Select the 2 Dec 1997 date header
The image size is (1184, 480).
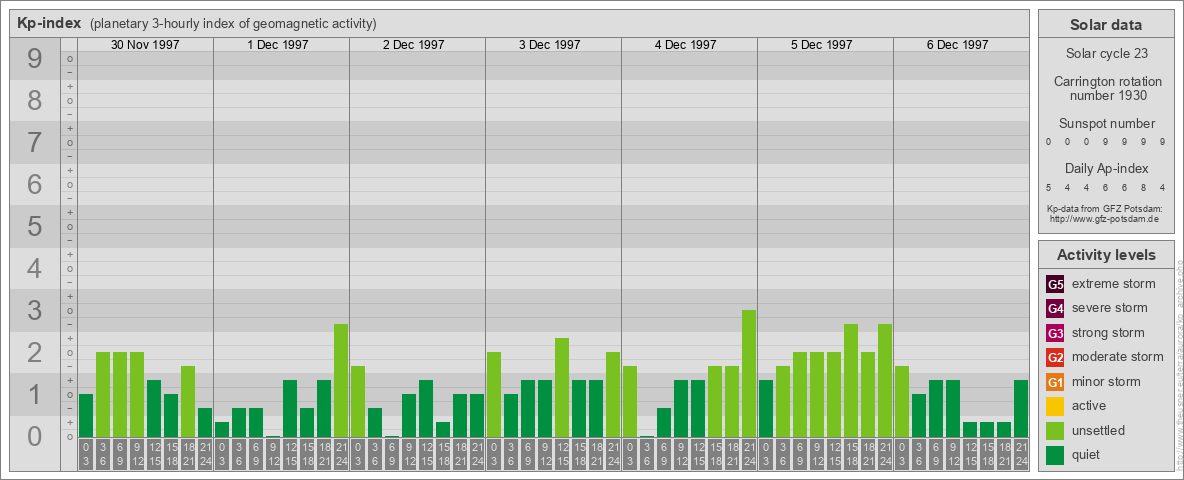coord(414,45)
